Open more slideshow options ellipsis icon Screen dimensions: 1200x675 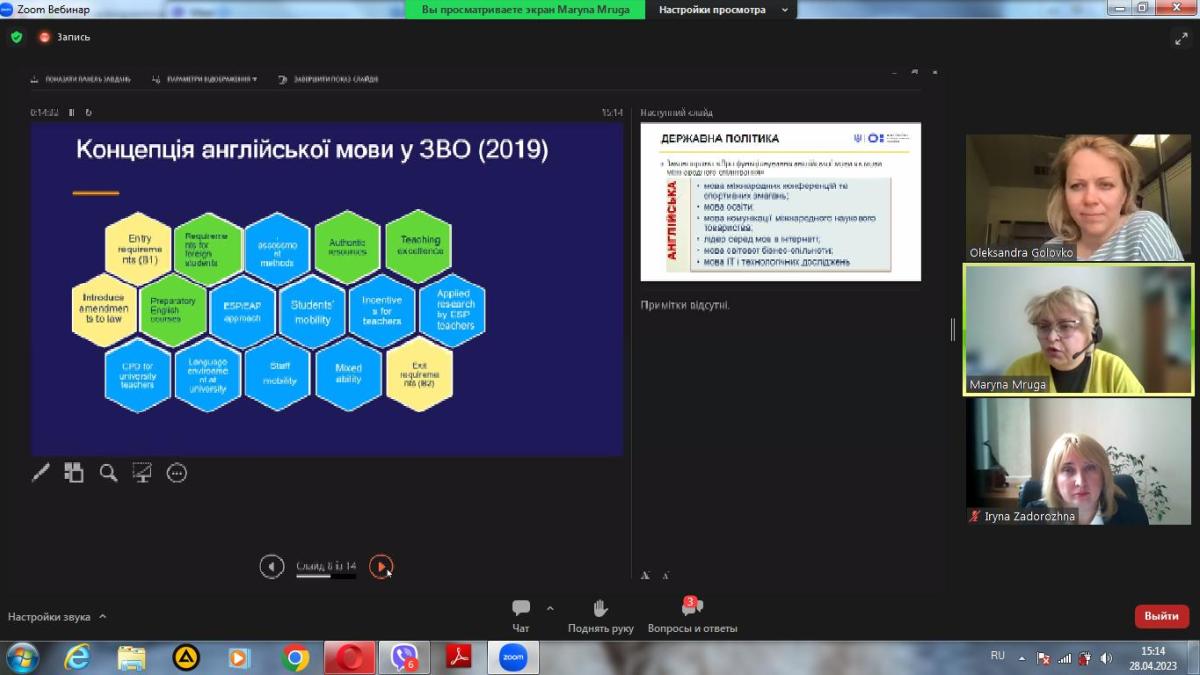pyautogui.click(x=177, y=473)
